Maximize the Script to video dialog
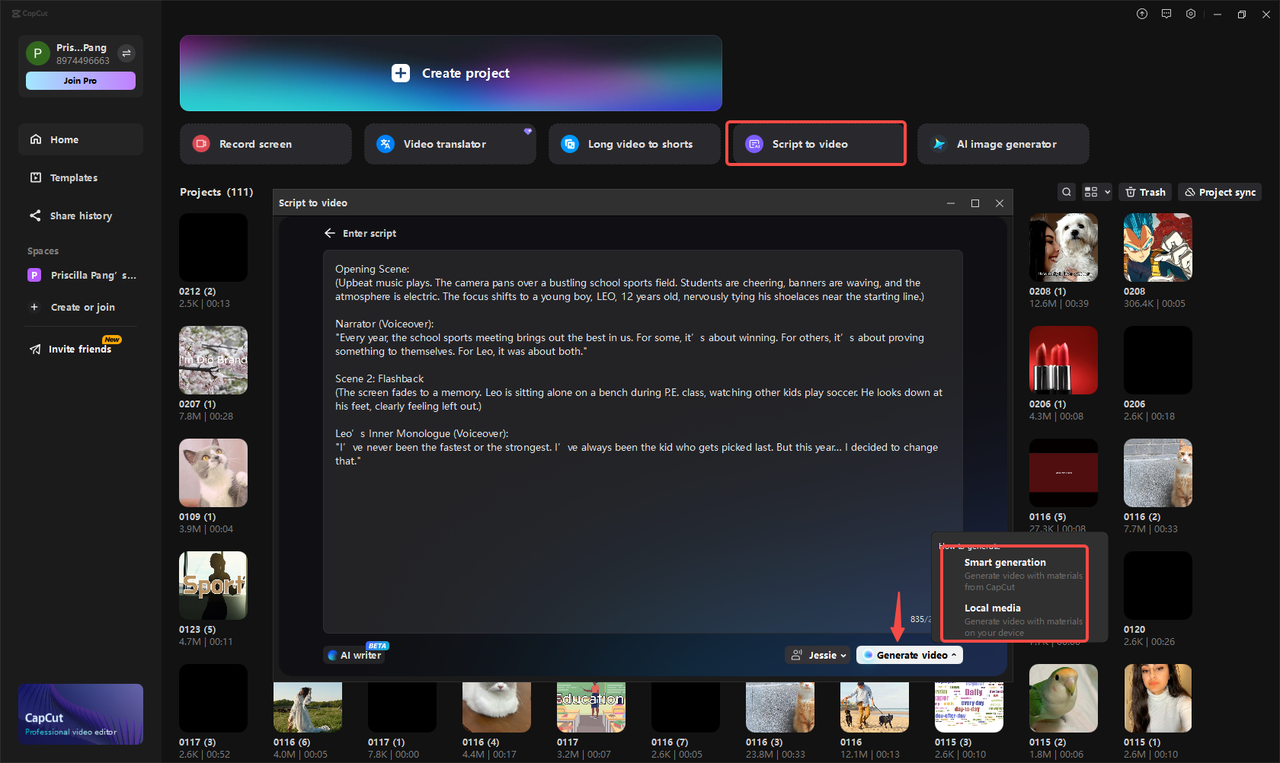The height and width of the screenshot is (763, 1280). tap(975, 203)
